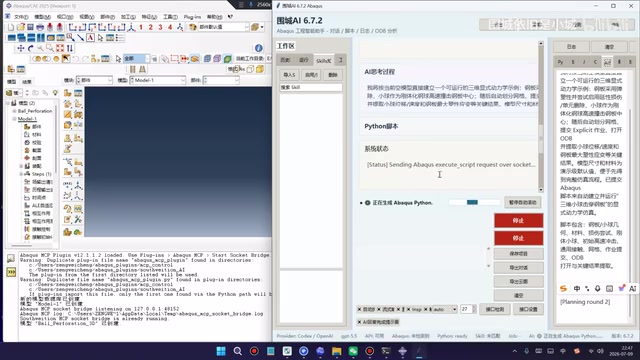This screenshot has height=360, width=640.
Task: Click the redo arrow in Abaqus toolbar
Action: tap(85, 59)
